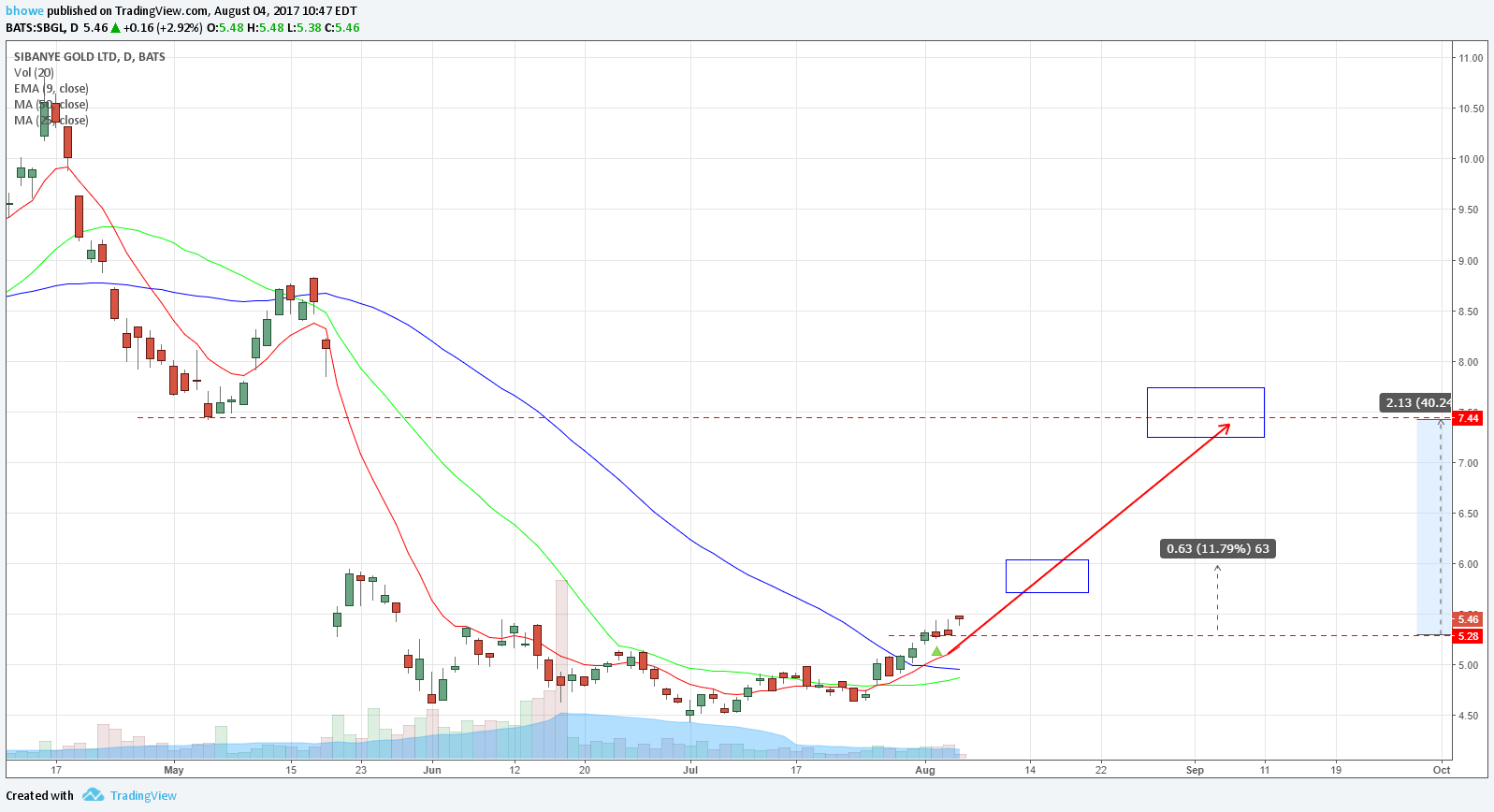Click the O:5.48 open value
The image size is (1494, 812).
click(x=225, y=28)
